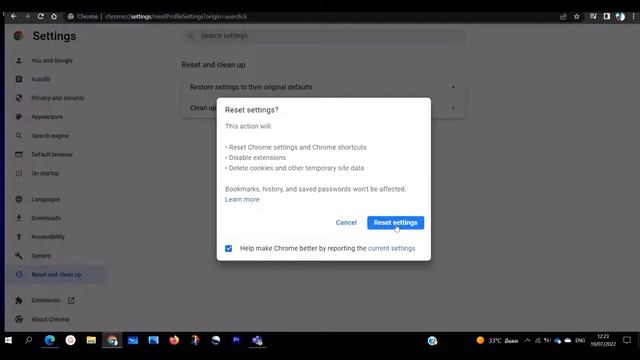Open Chrome three-dot menu
Viewport: 640px width, 360px height.
point(633,16)
